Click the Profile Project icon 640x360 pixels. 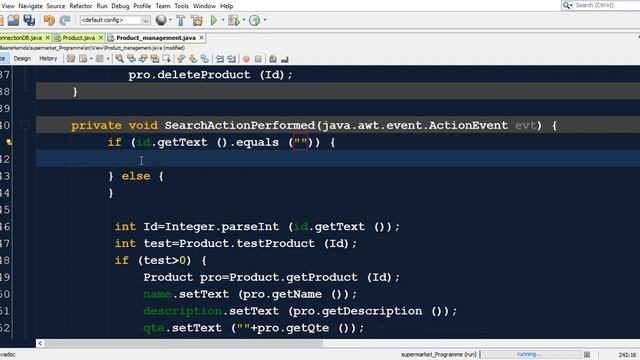[x=255, y=20]
